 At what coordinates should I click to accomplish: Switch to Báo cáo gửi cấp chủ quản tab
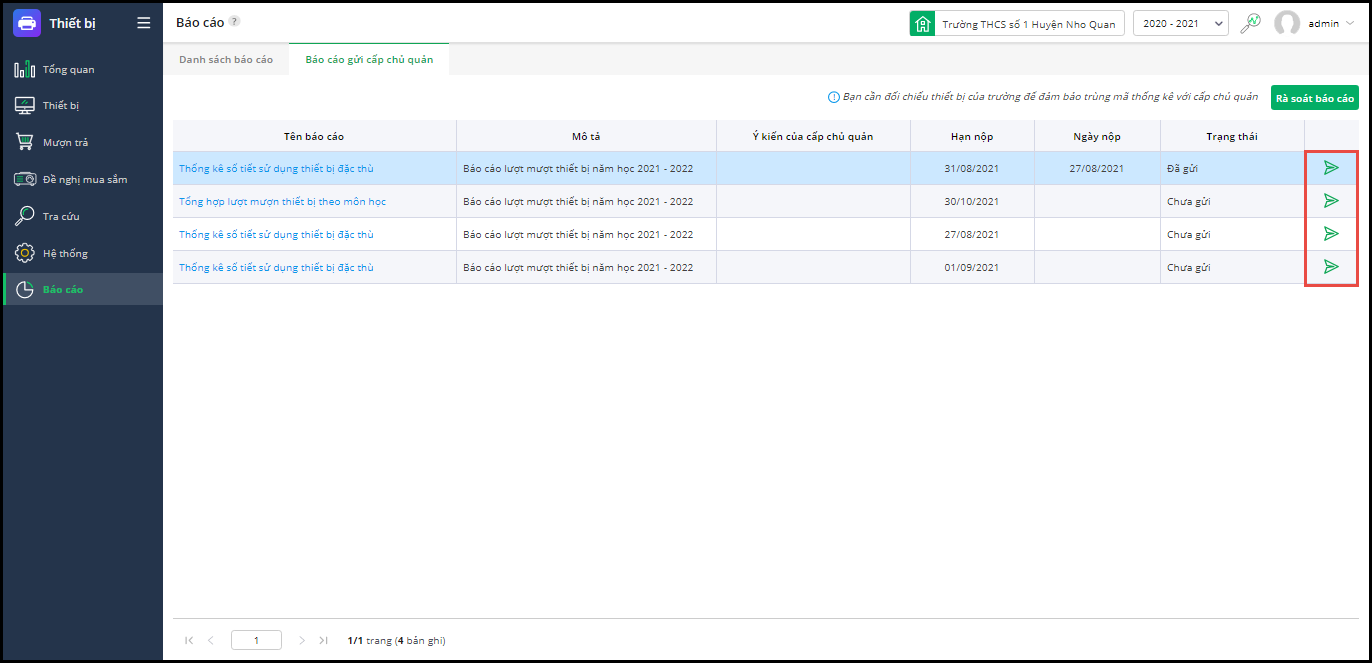pyautogui.click(x=369, y=60)
